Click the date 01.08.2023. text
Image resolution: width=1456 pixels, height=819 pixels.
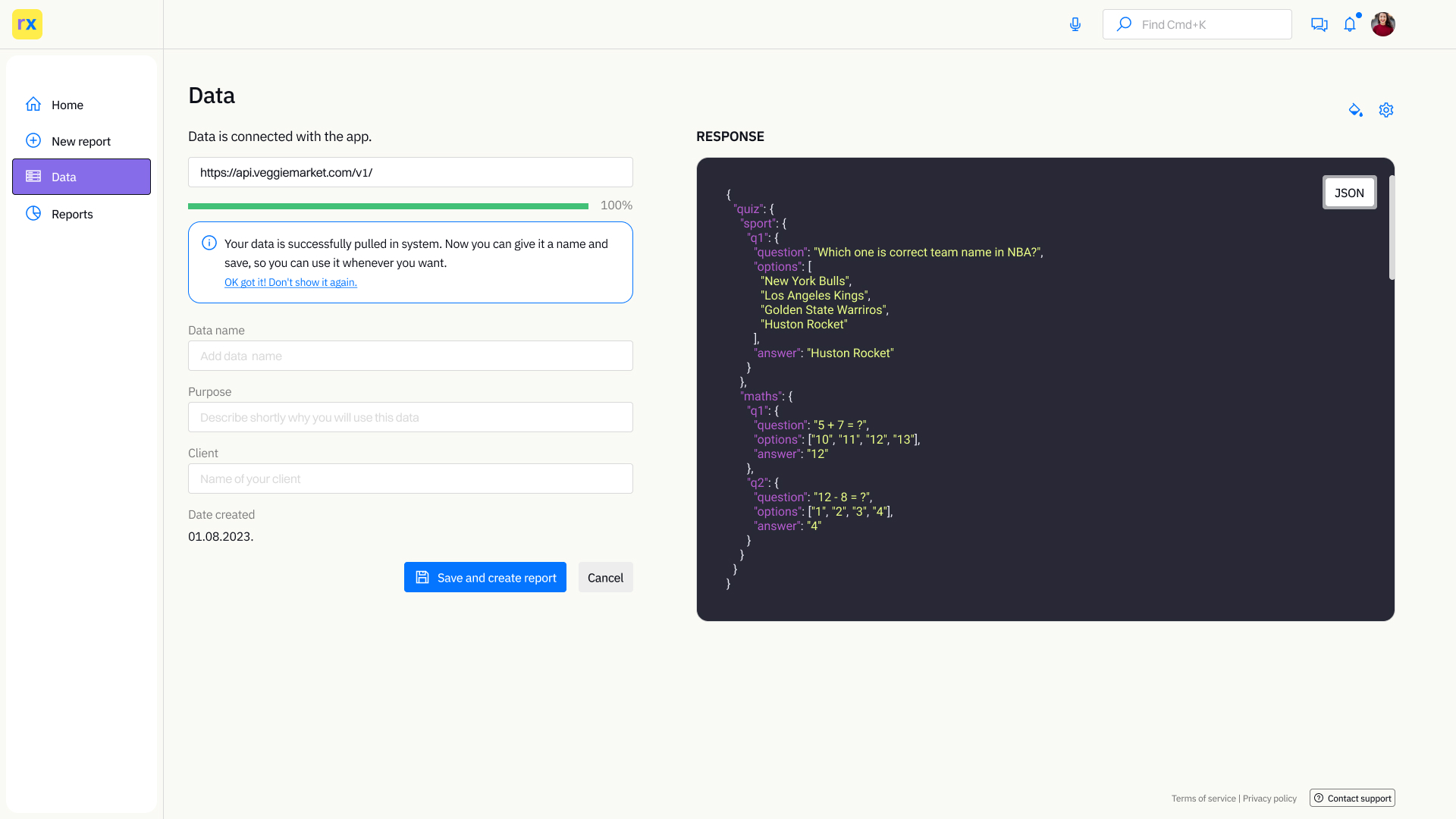[x=221, y=536]
